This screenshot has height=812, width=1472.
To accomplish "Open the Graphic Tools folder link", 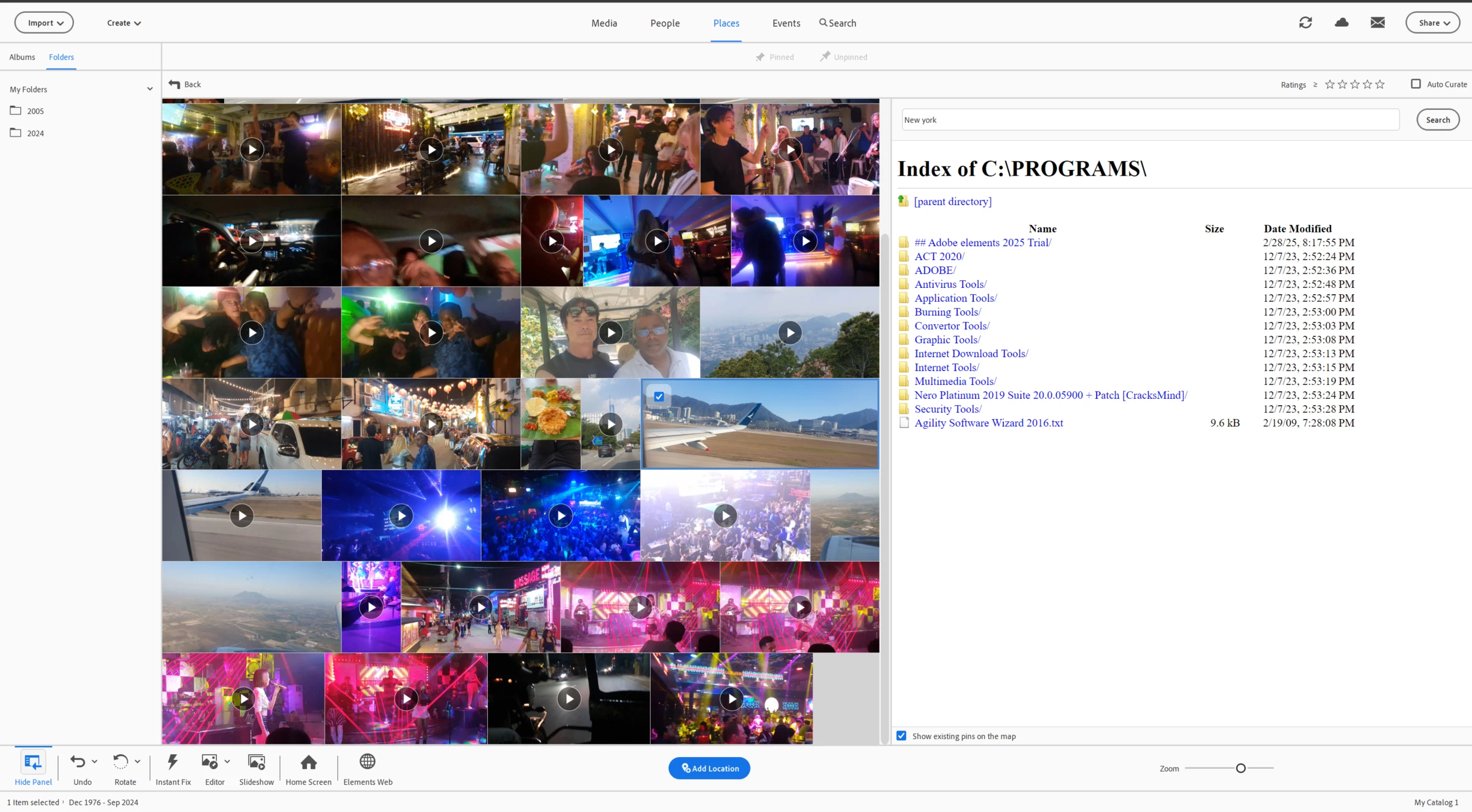I will [x=947, y=340].
